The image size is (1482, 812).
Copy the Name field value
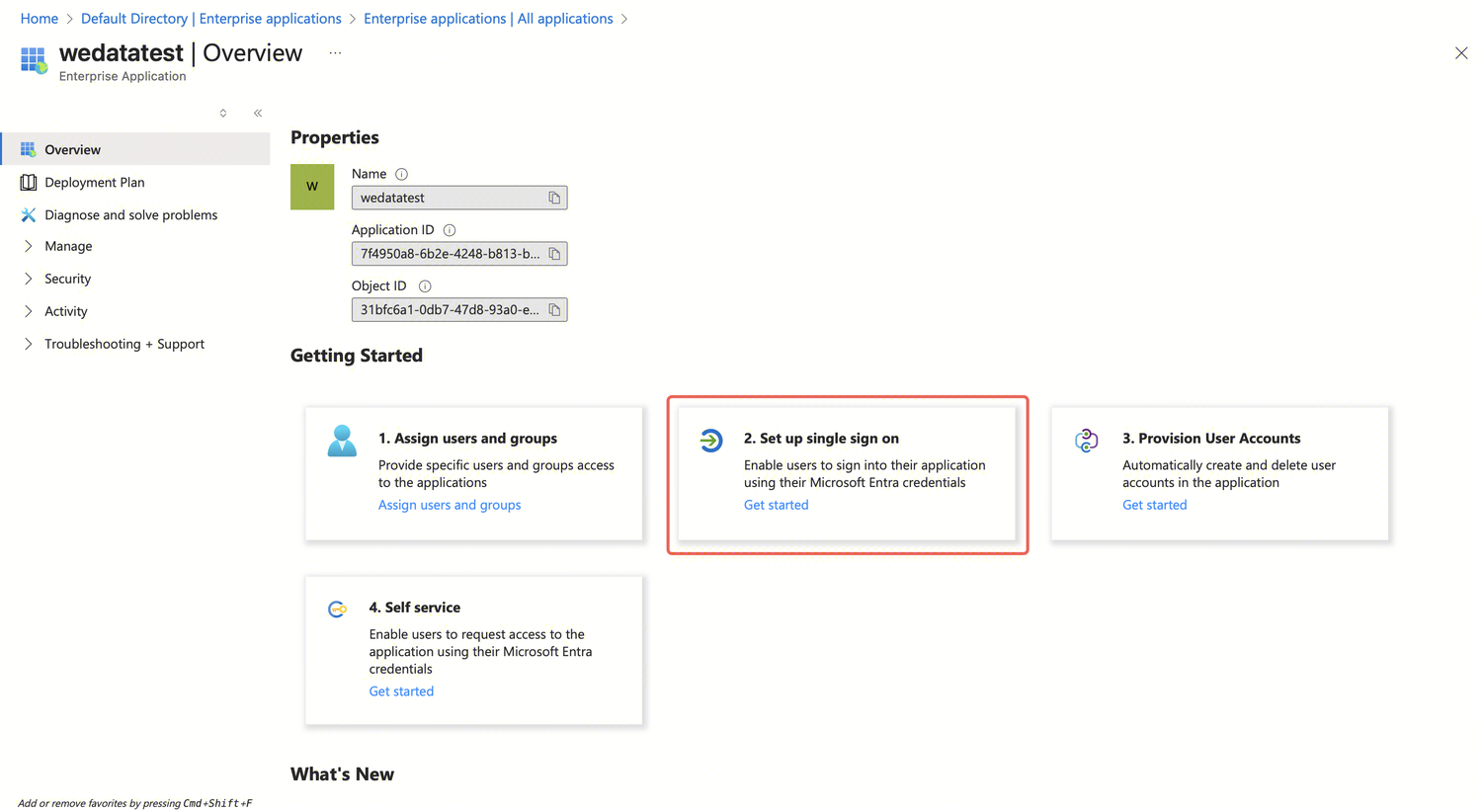coord(554,199)
